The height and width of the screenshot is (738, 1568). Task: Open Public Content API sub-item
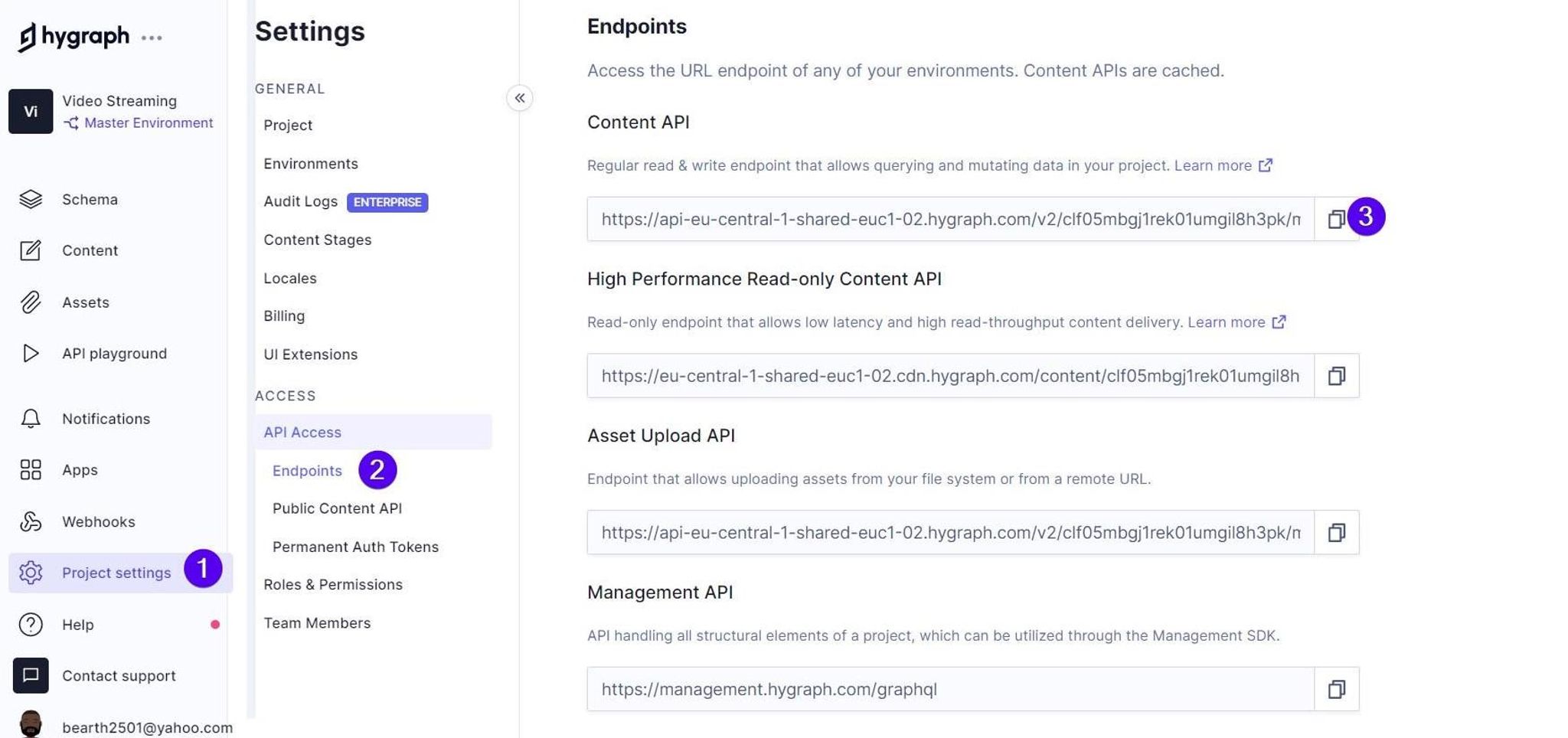coord(337,508)
